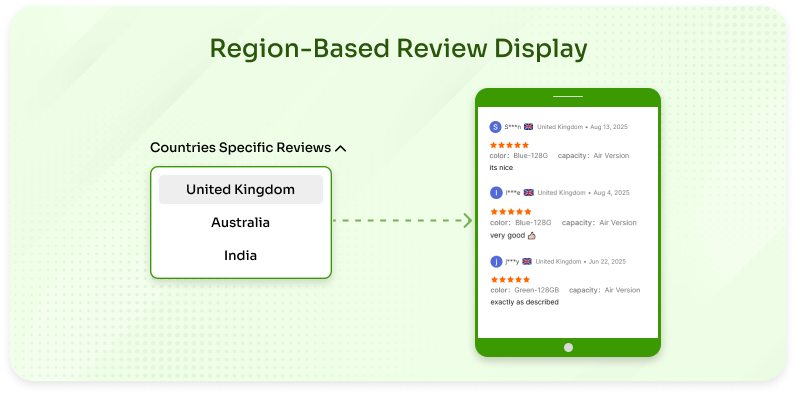796x395 pixels.
Task: Click the date Jun 22, 2025
Action: (x=608, y=262)
